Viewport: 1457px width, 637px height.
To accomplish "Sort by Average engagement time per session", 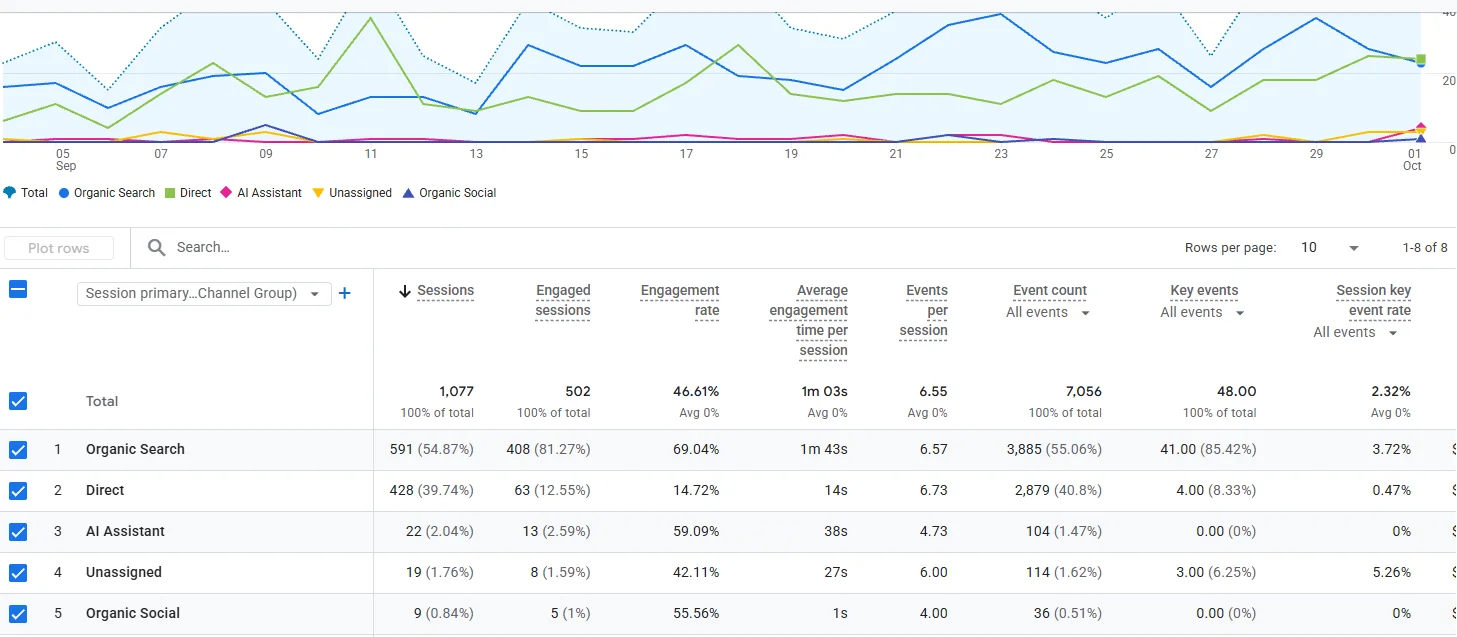I will tap(808, 320).
